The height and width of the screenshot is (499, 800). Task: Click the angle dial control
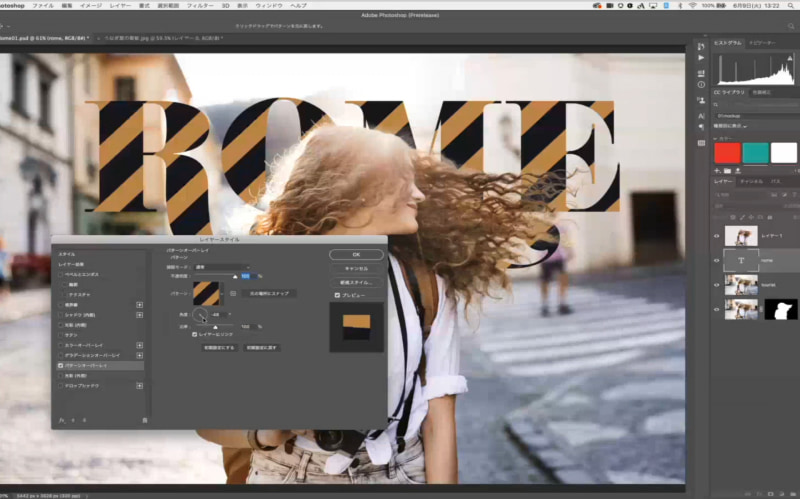pos(199,314)
